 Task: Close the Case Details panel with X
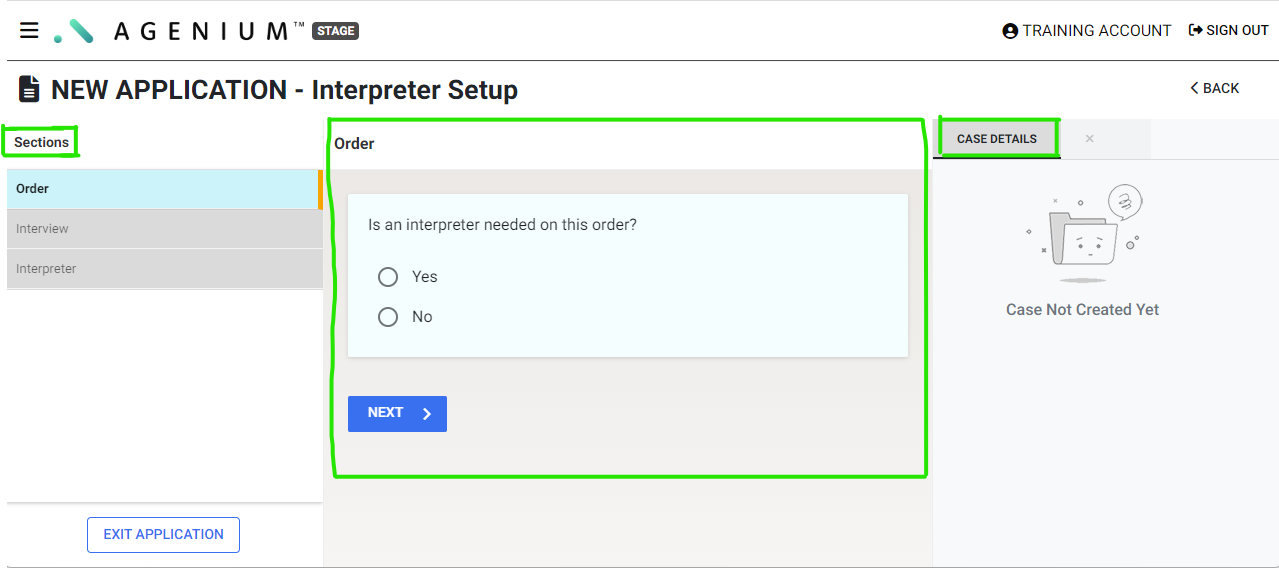coord(1089,138)
